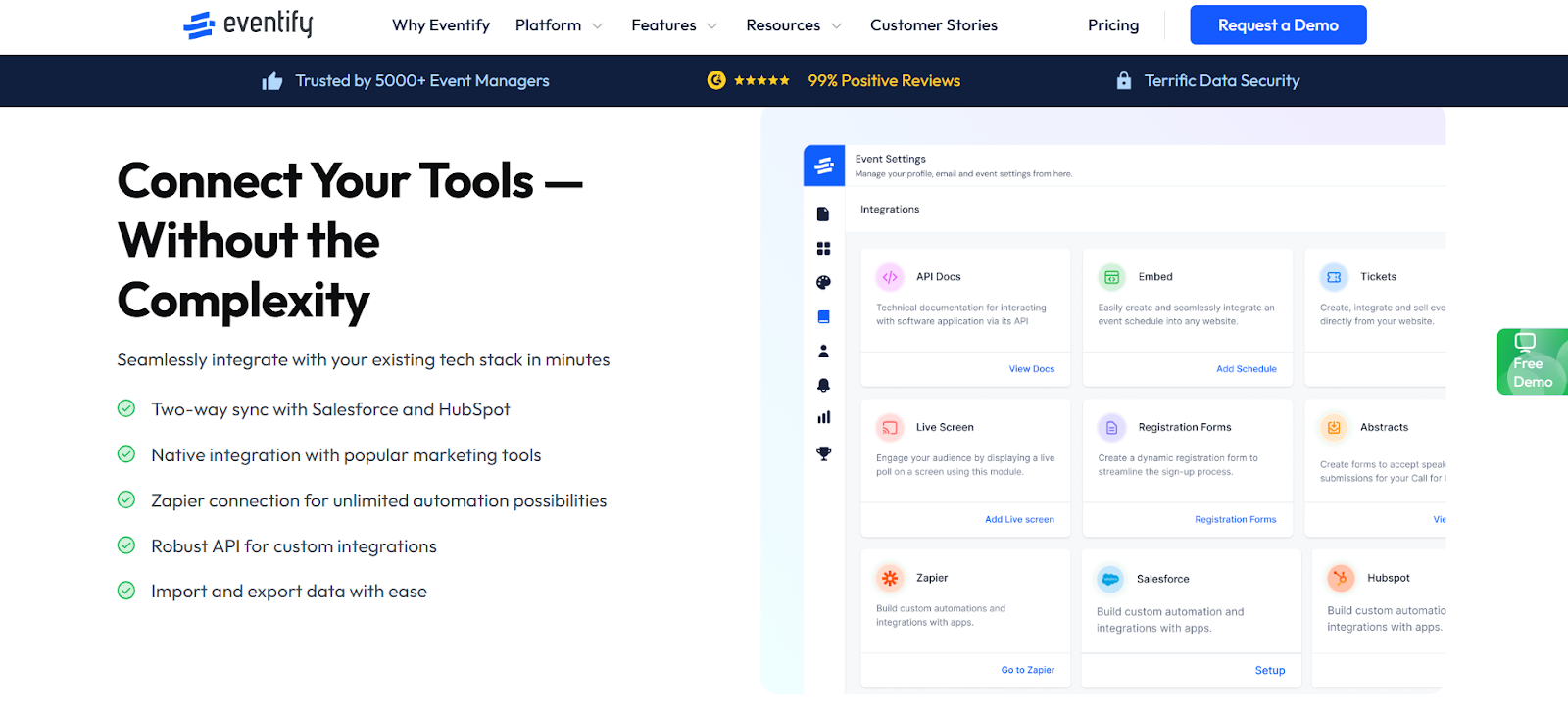Click the Live Screen cast icon

pyautogui.click(x=890, y=428)
